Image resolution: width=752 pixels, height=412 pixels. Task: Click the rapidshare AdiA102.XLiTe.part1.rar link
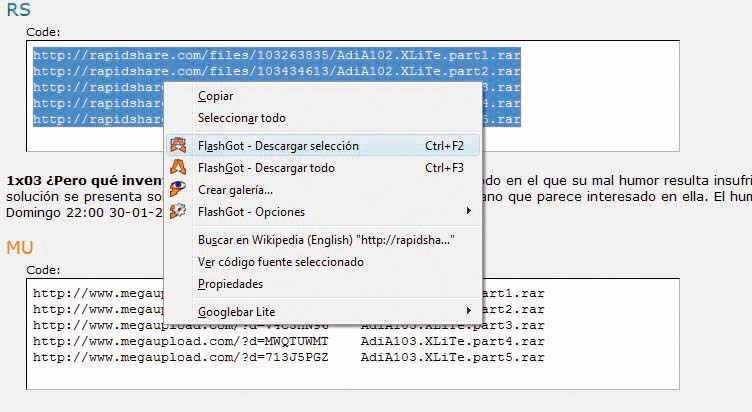point(276,55)
